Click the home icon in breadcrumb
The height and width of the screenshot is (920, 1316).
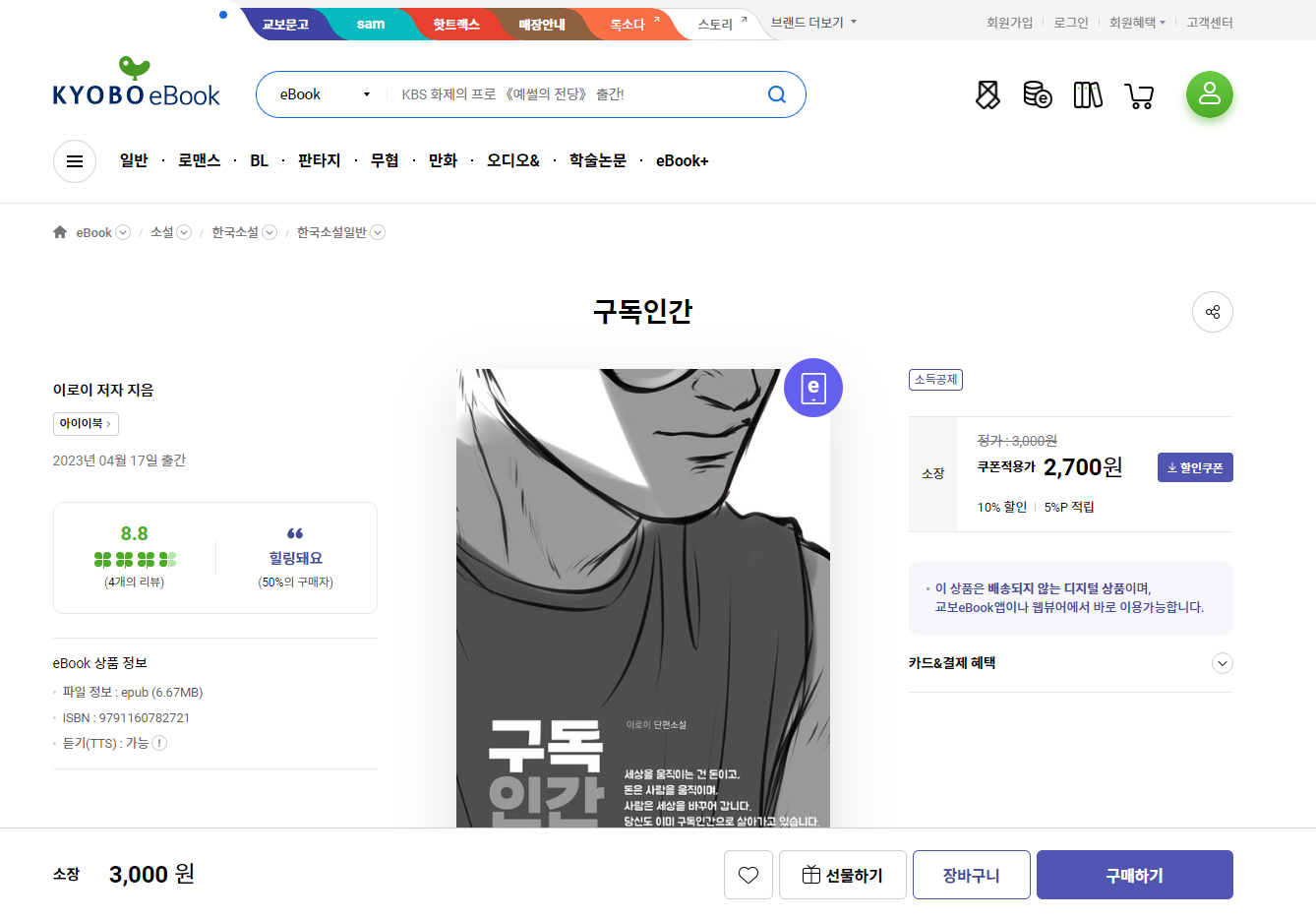click(x=60, y=232)
